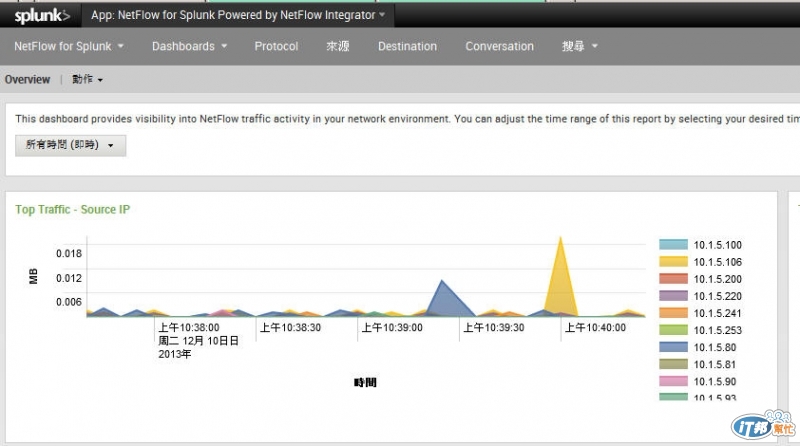Go to the Destination page
Image resolution: width=800 pixels, height=446 pixels.
coord(407,46)
